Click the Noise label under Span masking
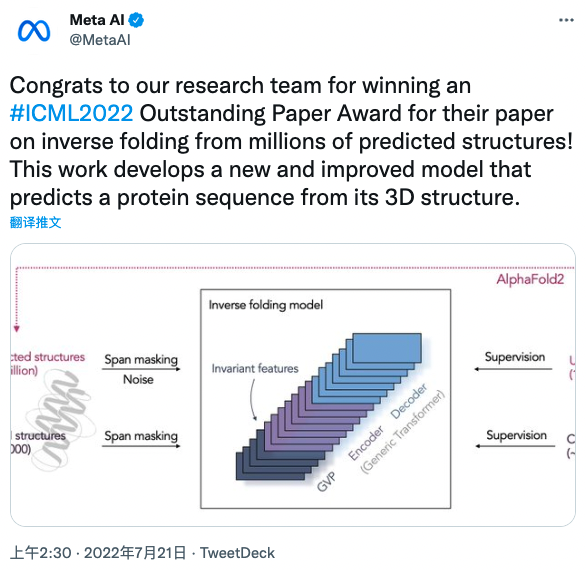This screenshot has width=586, height=570. point(138,380)
